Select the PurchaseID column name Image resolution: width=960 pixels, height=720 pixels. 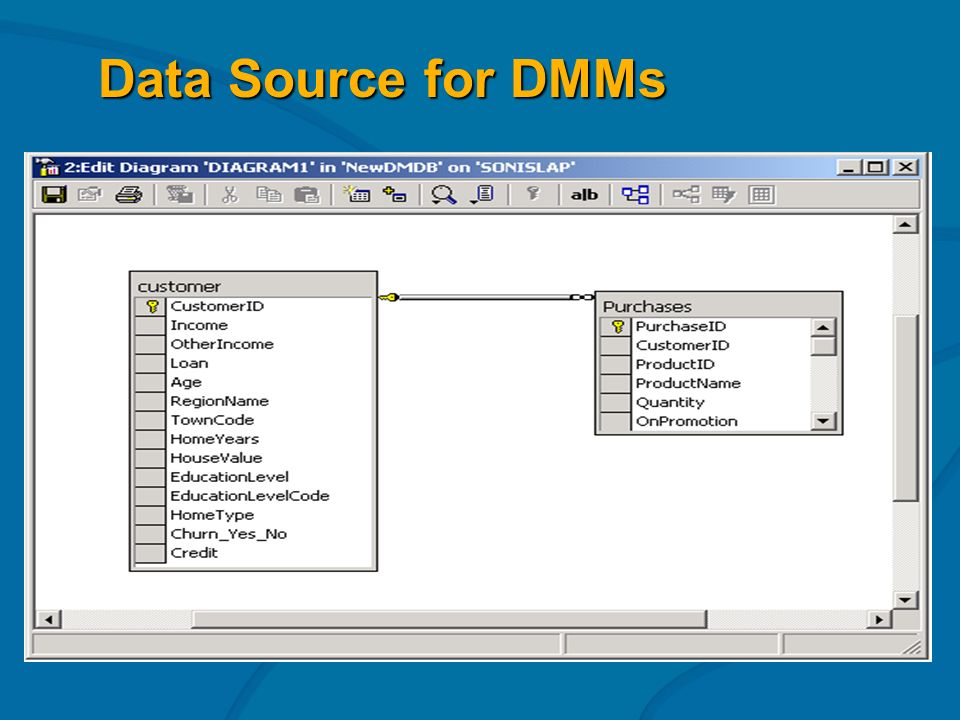tap(681, 326)
